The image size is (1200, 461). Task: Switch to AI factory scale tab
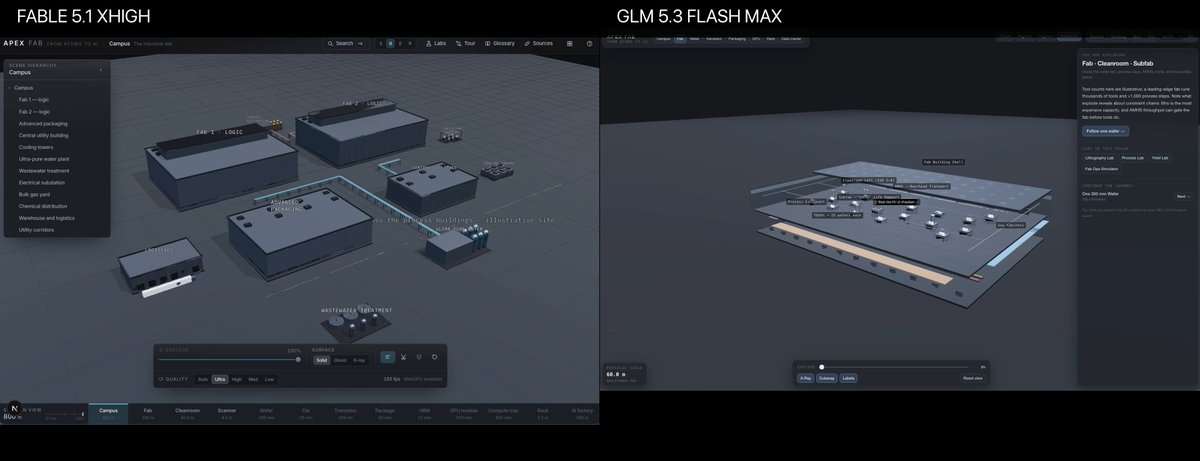582,413
